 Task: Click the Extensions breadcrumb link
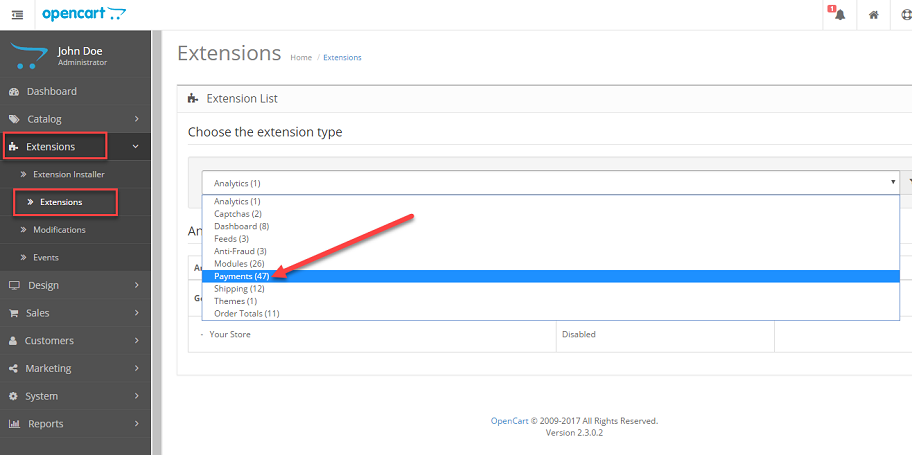(342, 58)
